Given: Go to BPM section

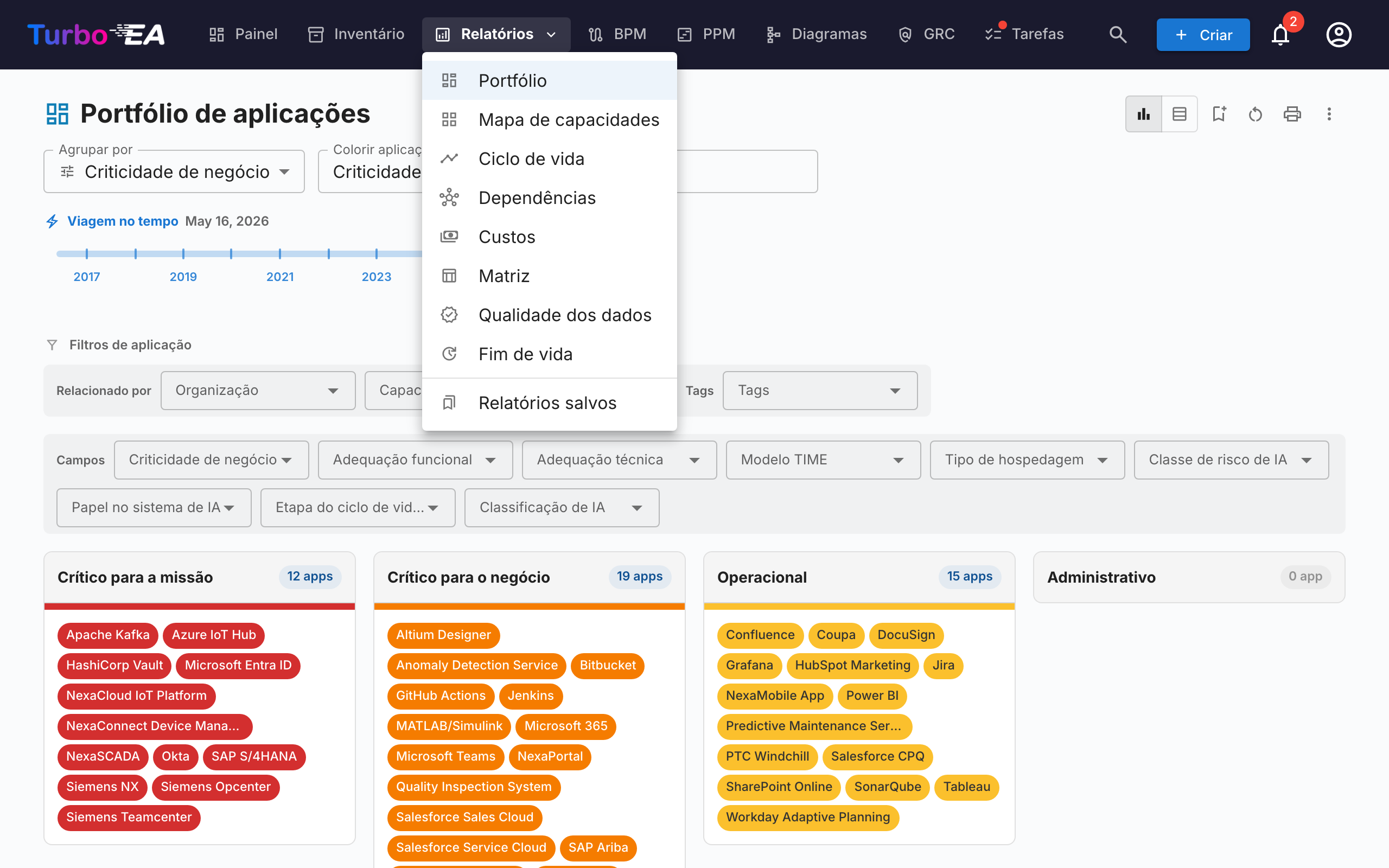Looking at the screenshot, I should pos(617,34).
